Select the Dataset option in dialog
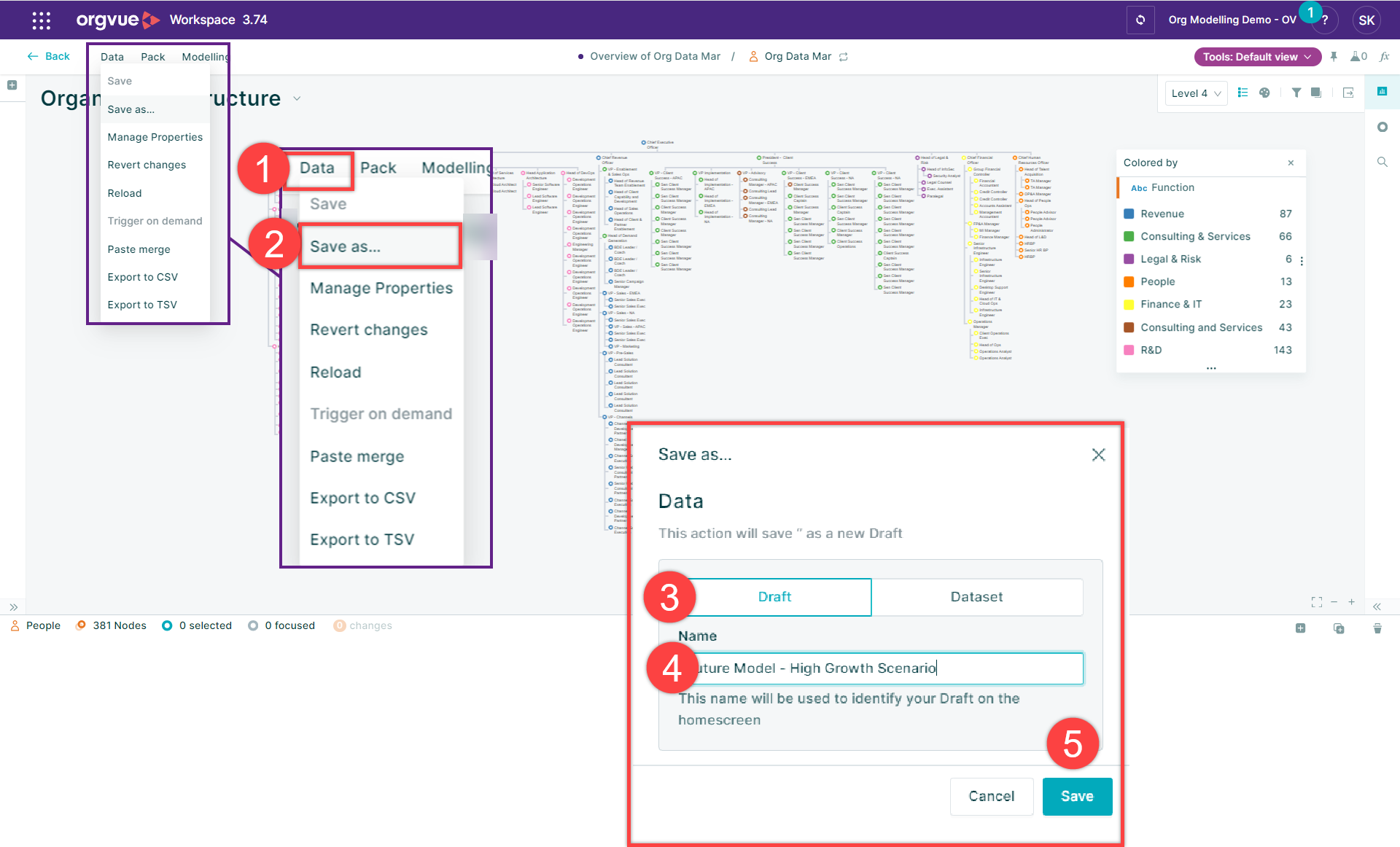The height and width of the screenshot is (847, 1400). pos(976,597)
